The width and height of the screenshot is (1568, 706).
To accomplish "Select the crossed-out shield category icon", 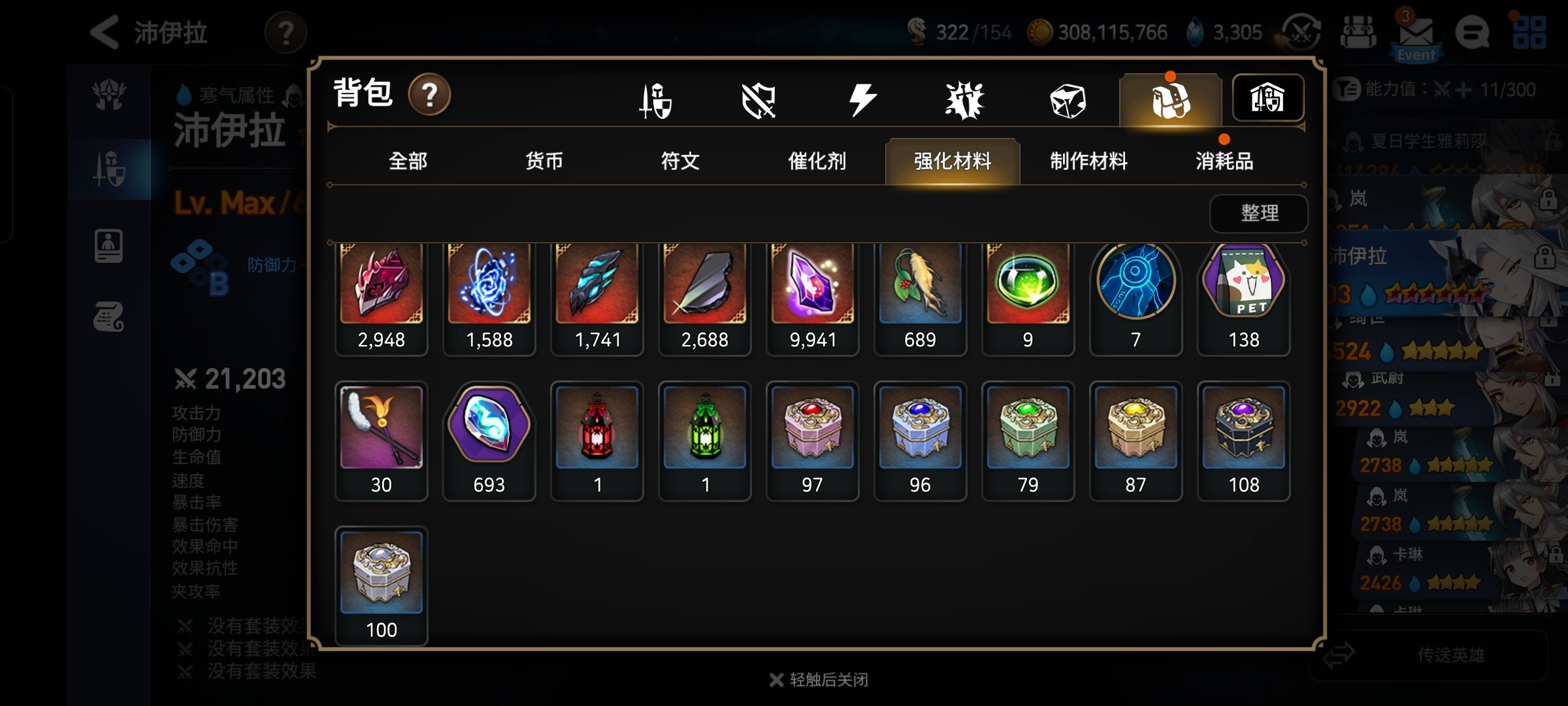I will coord(759,101).
